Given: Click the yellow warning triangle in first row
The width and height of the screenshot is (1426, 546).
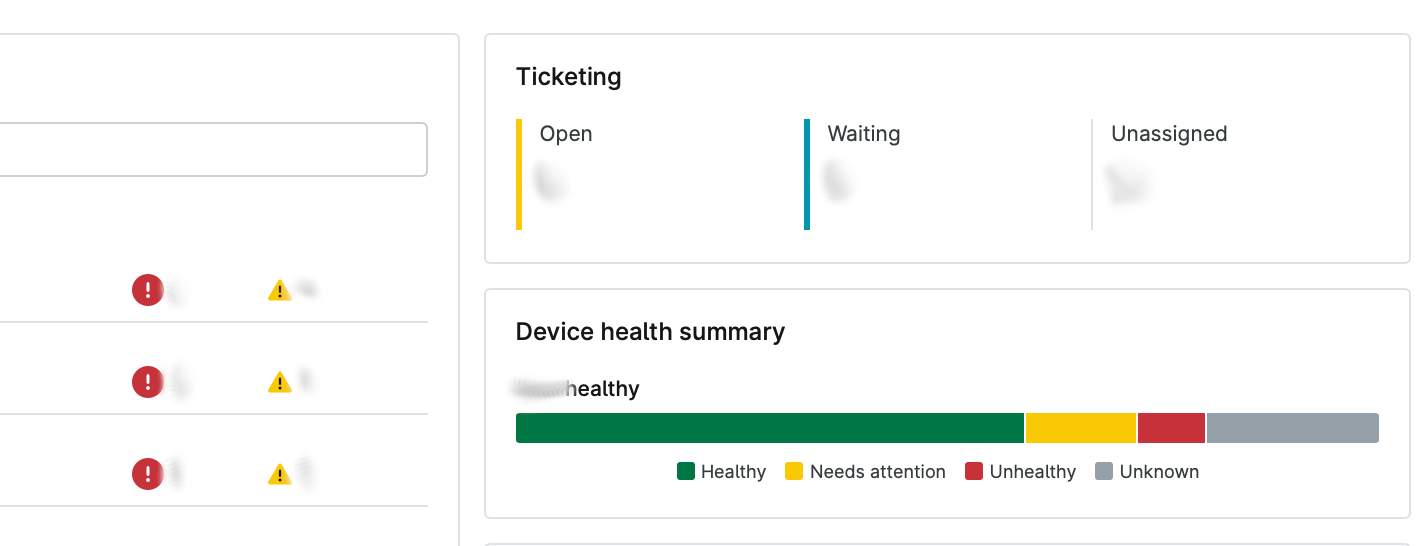Looking at the screenshot, I should point(279,291).
